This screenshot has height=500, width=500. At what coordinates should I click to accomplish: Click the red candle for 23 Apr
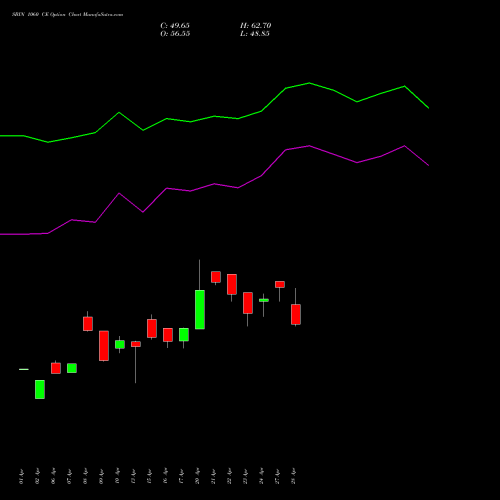(248, 303)
